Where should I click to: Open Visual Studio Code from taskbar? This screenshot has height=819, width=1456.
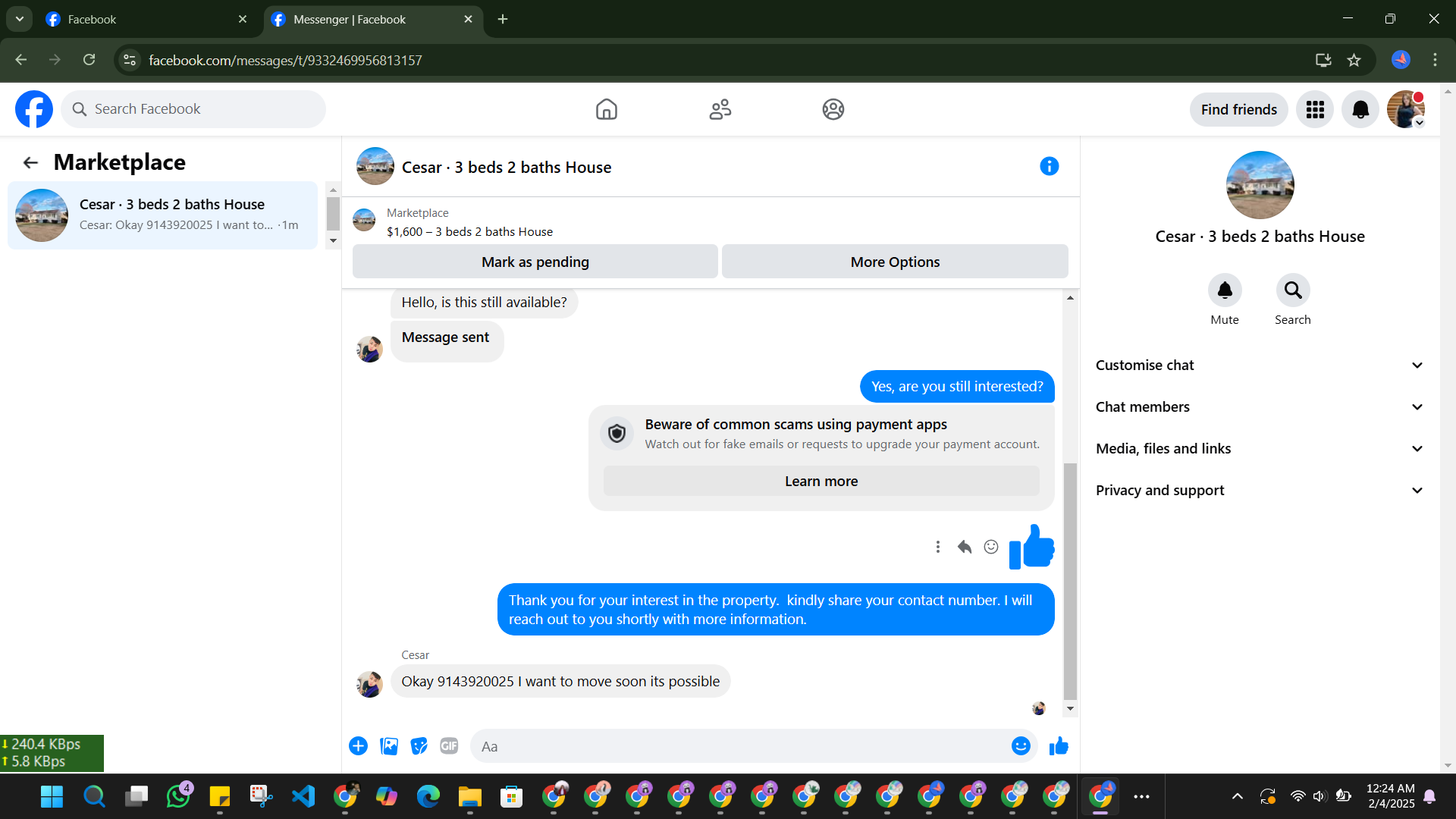pyautogui.click(x=303, y=796)
